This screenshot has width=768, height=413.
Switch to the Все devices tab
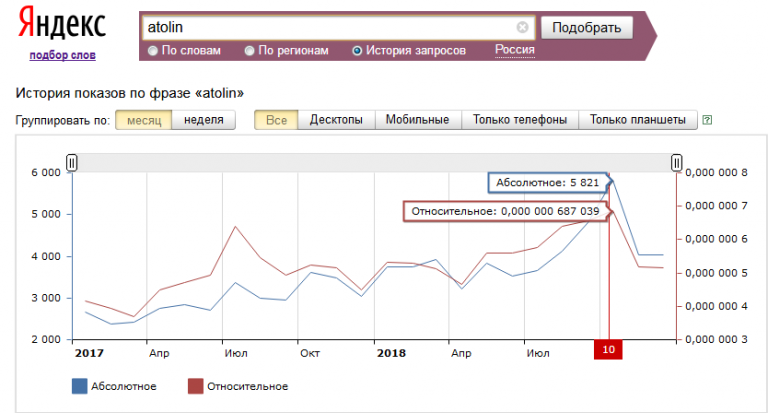pyautogui.click(x=276, y=120)
